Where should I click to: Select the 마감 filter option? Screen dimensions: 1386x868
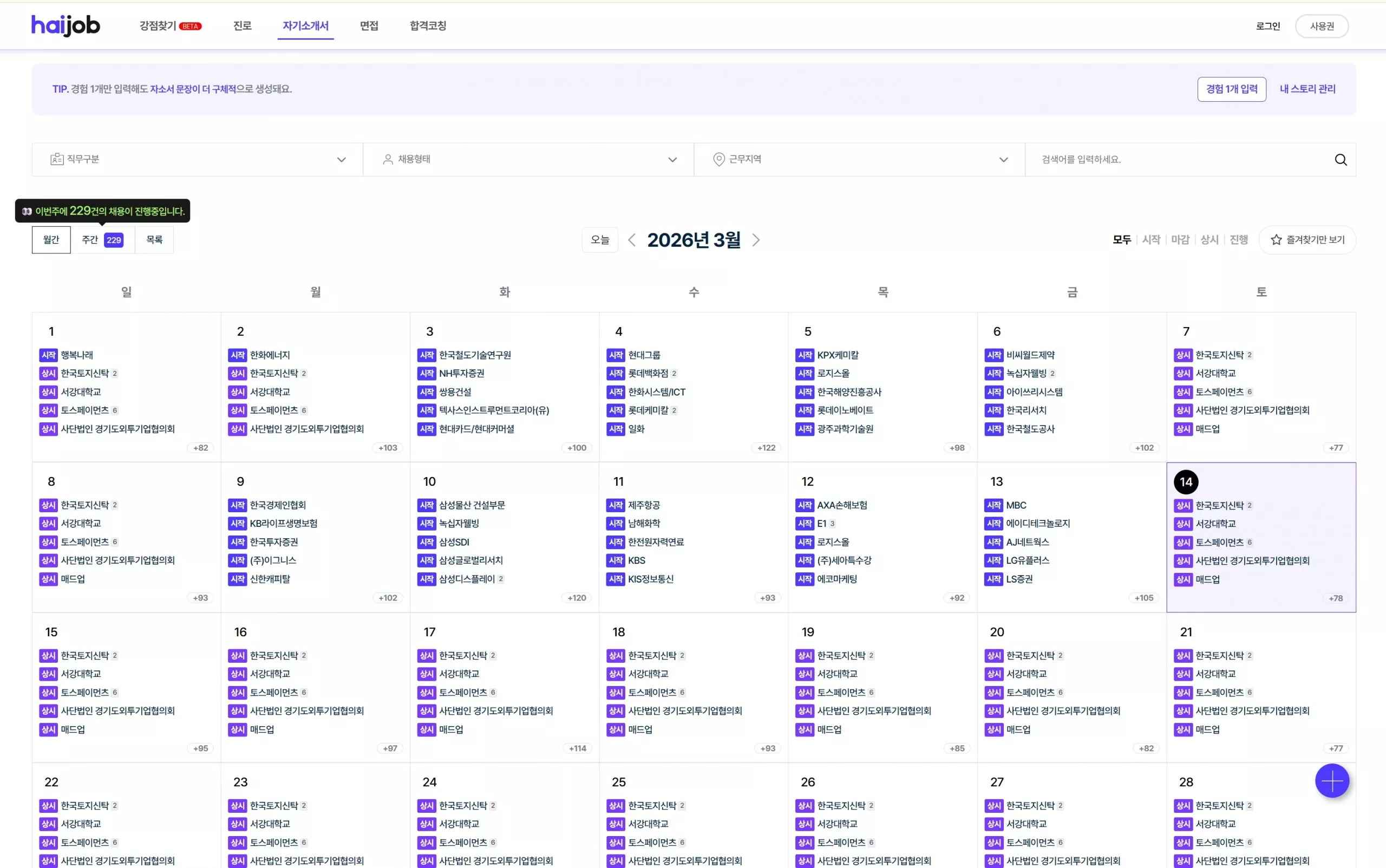pyautogui.click(x=1180, y=240)
